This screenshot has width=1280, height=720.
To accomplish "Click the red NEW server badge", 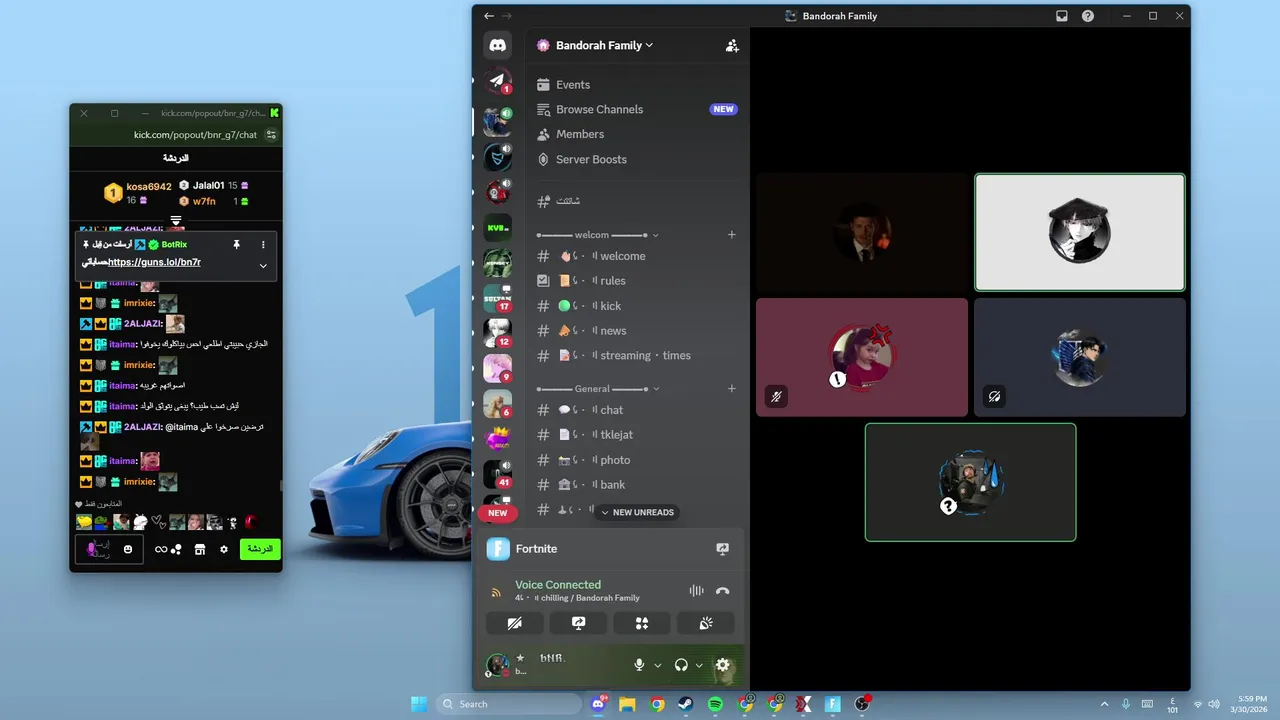I will click(497, 513).
